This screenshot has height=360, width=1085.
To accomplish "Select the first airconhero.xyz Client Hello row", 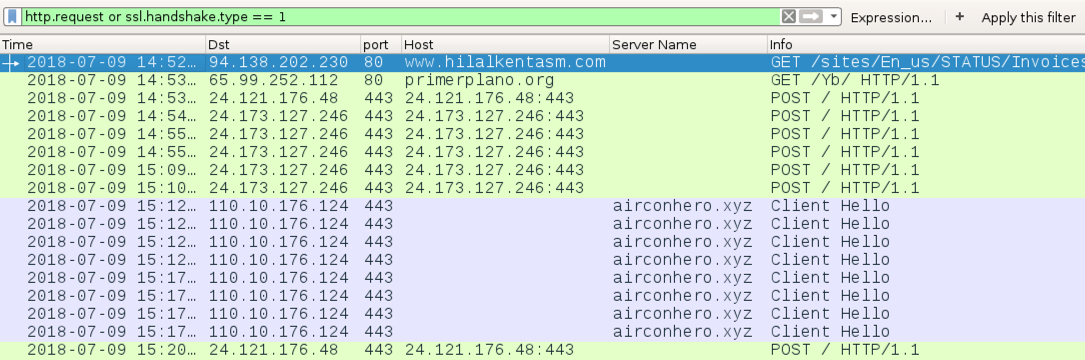I will click(542, 206).
